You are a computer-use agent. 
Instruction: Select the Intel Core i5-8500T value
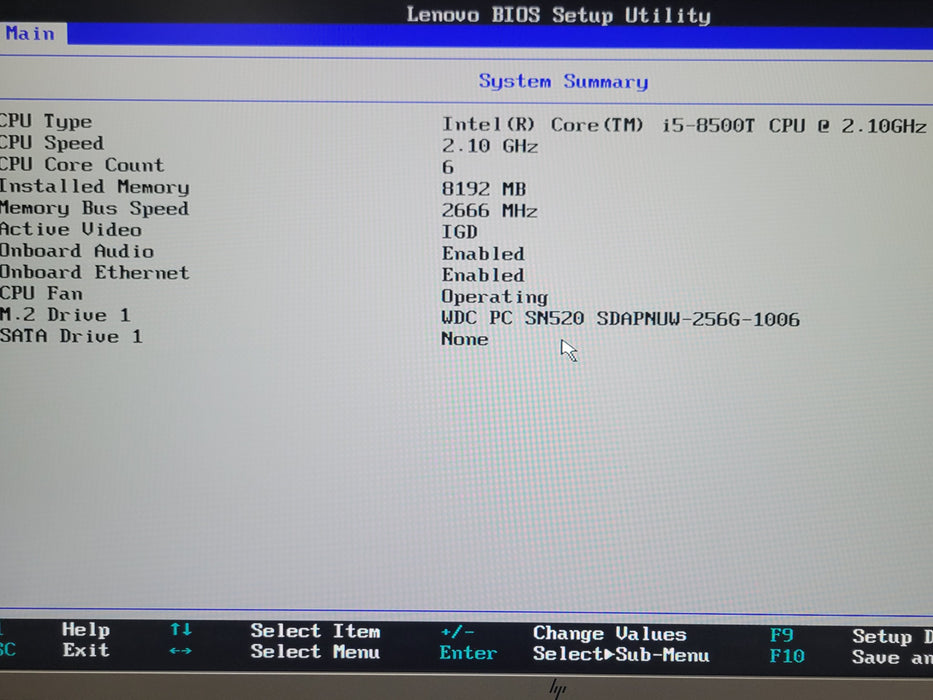pos(684,126)
